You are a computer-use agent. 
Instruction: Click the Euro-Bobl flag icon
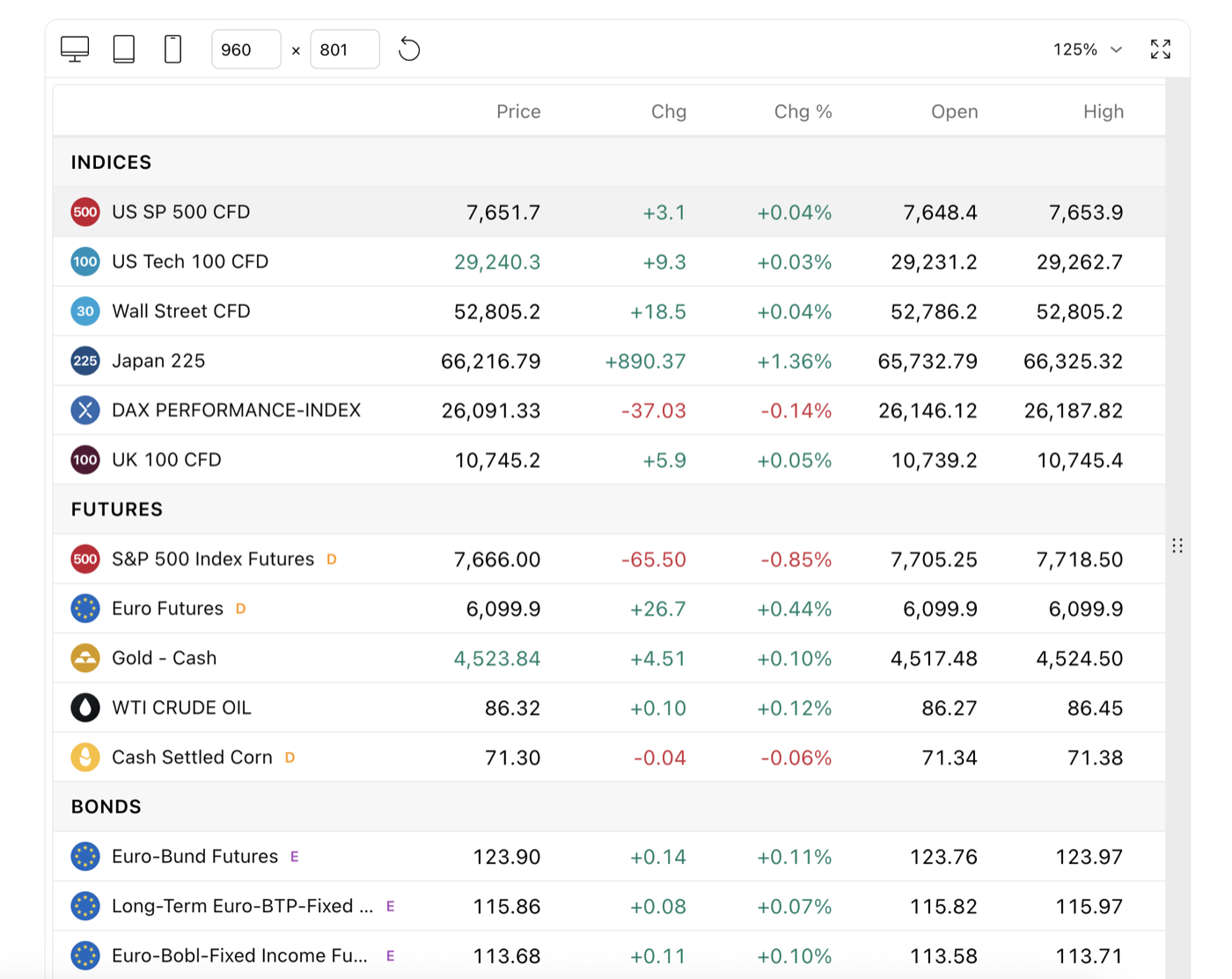pyautogui.click(x=85, y=955)
